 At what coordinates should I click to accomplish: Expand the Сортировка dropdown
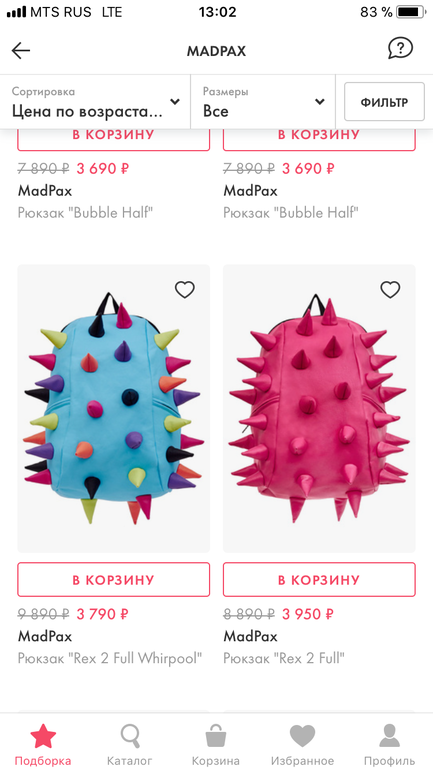point(96,102)
